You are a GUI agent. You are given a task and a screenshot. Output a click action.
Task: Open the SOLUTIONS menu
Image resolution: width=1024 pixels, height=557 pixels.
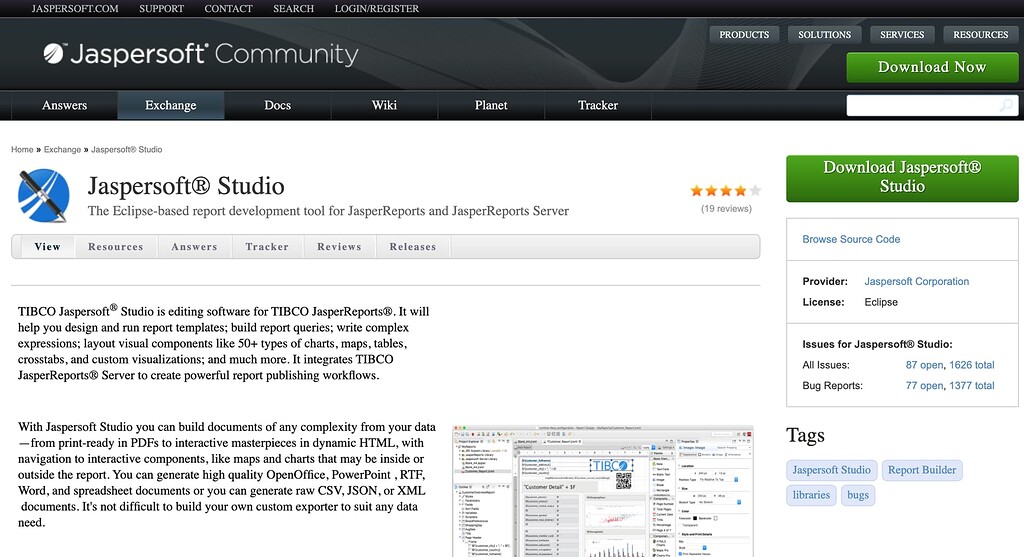(x=824, y=35)
